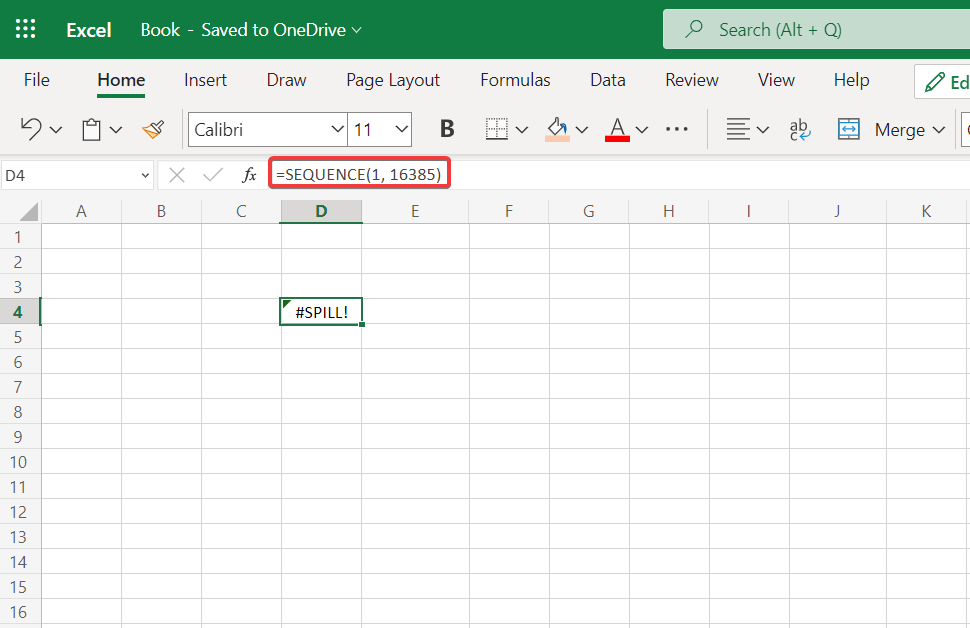Click the Name Box showing D4
The image size is (970, 628).
(x=69, y=176)
